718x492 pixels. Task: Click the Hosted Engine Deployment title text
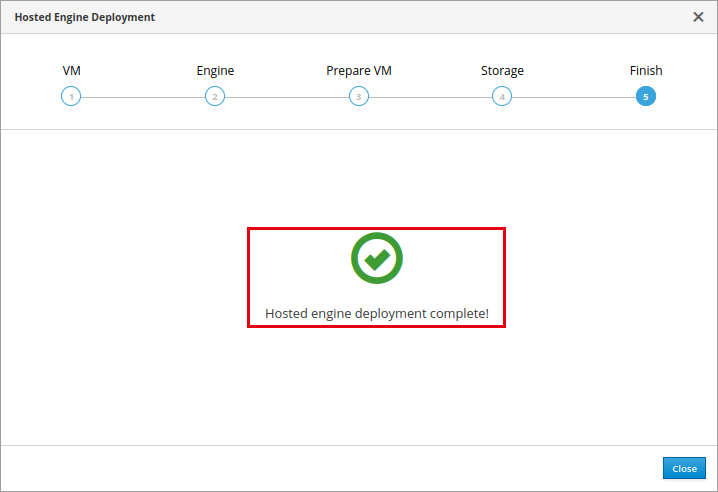coord(85,17)
